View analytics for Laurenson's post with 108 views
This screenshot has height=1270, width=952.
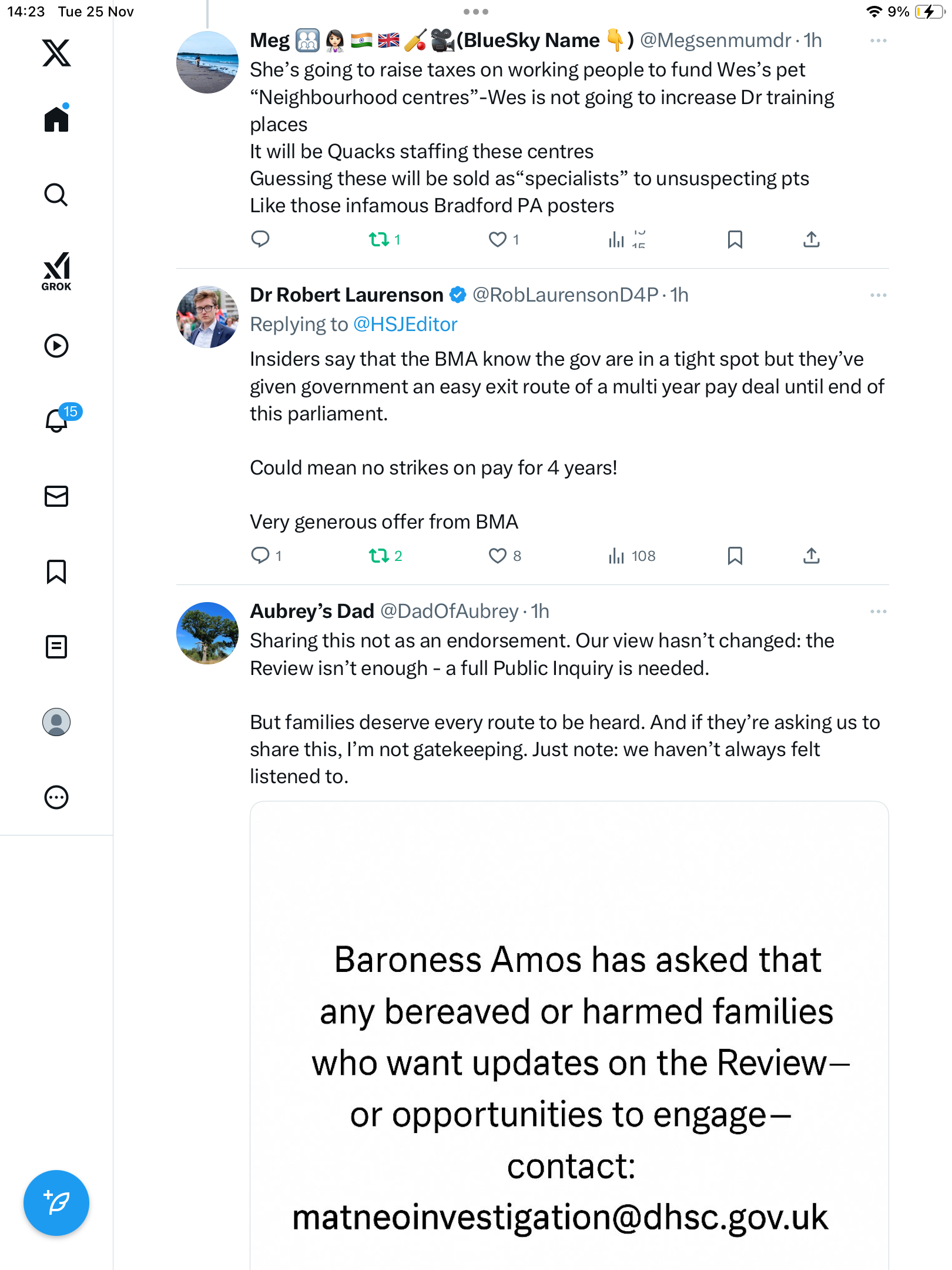pos(632,556)
